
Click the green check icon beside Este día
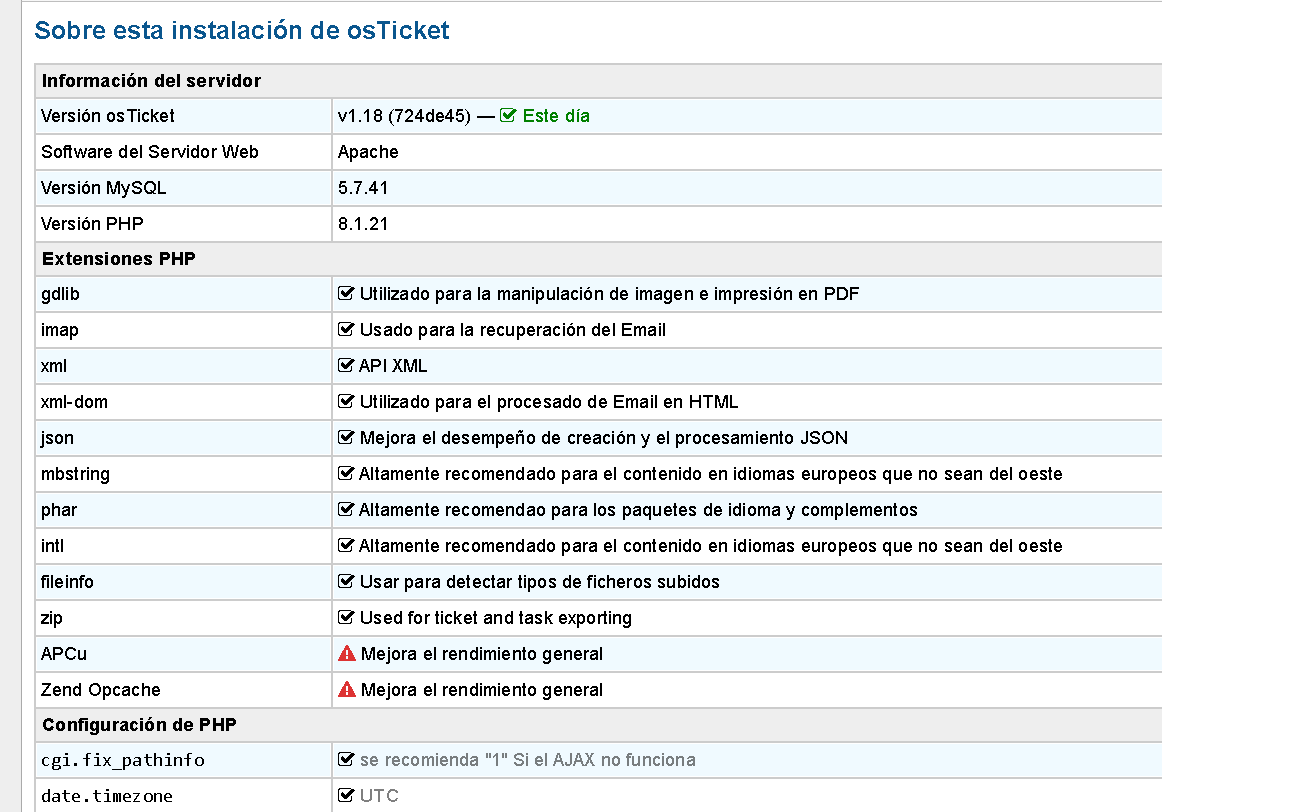(x=508, y=116)
